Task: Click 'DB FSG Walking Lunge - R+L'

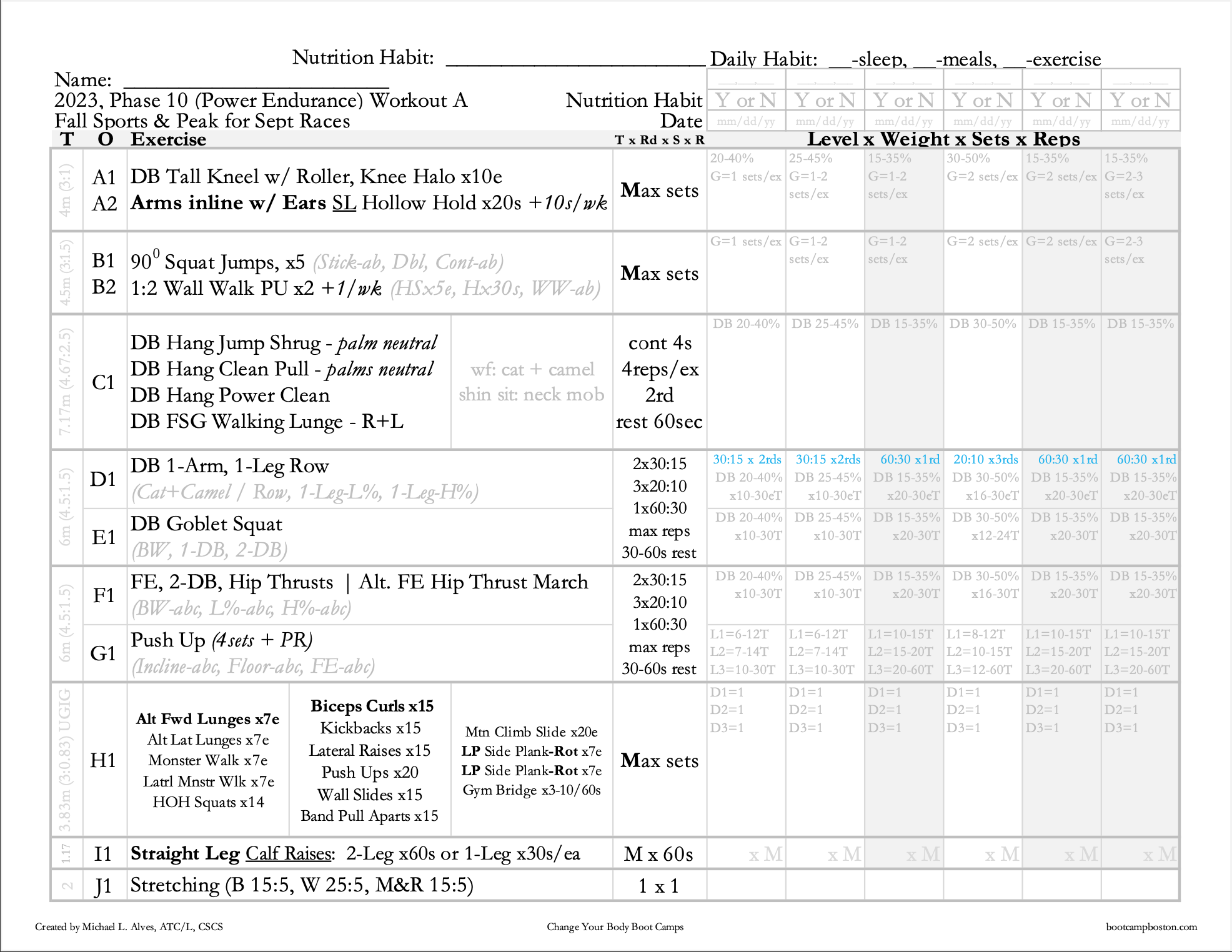Action: click(267, 422)
